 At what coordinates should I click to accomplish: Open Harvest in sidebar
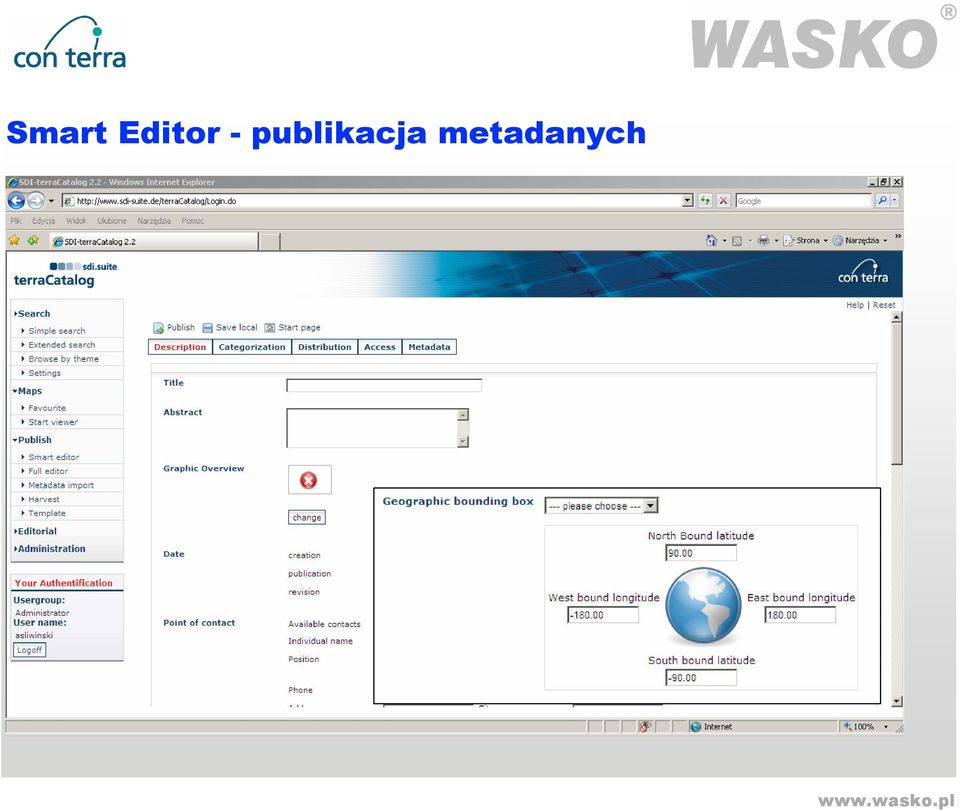(x=43, y=499)
